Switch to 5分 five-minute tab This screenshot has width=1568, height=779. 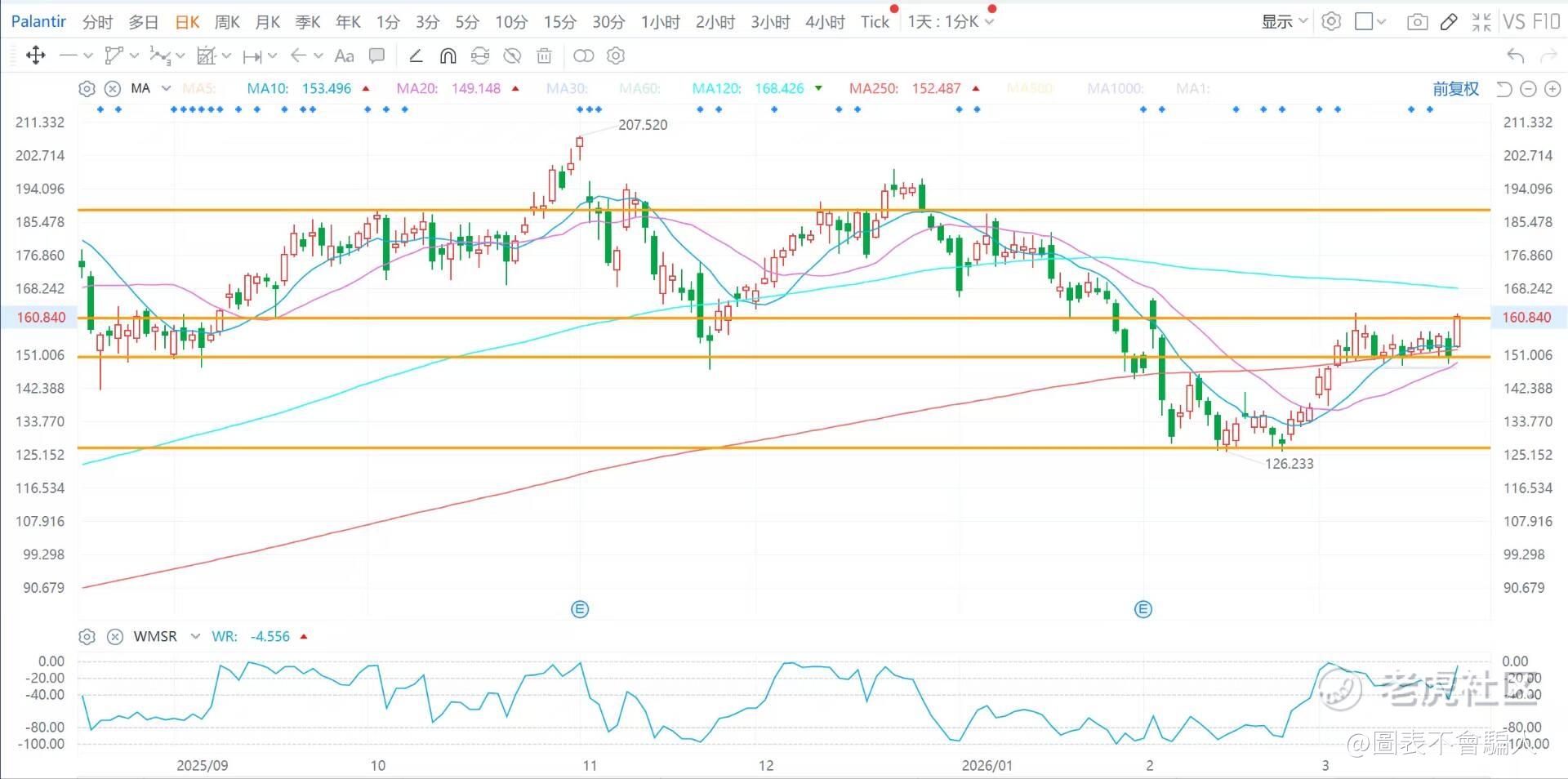(x=467, y=22)
